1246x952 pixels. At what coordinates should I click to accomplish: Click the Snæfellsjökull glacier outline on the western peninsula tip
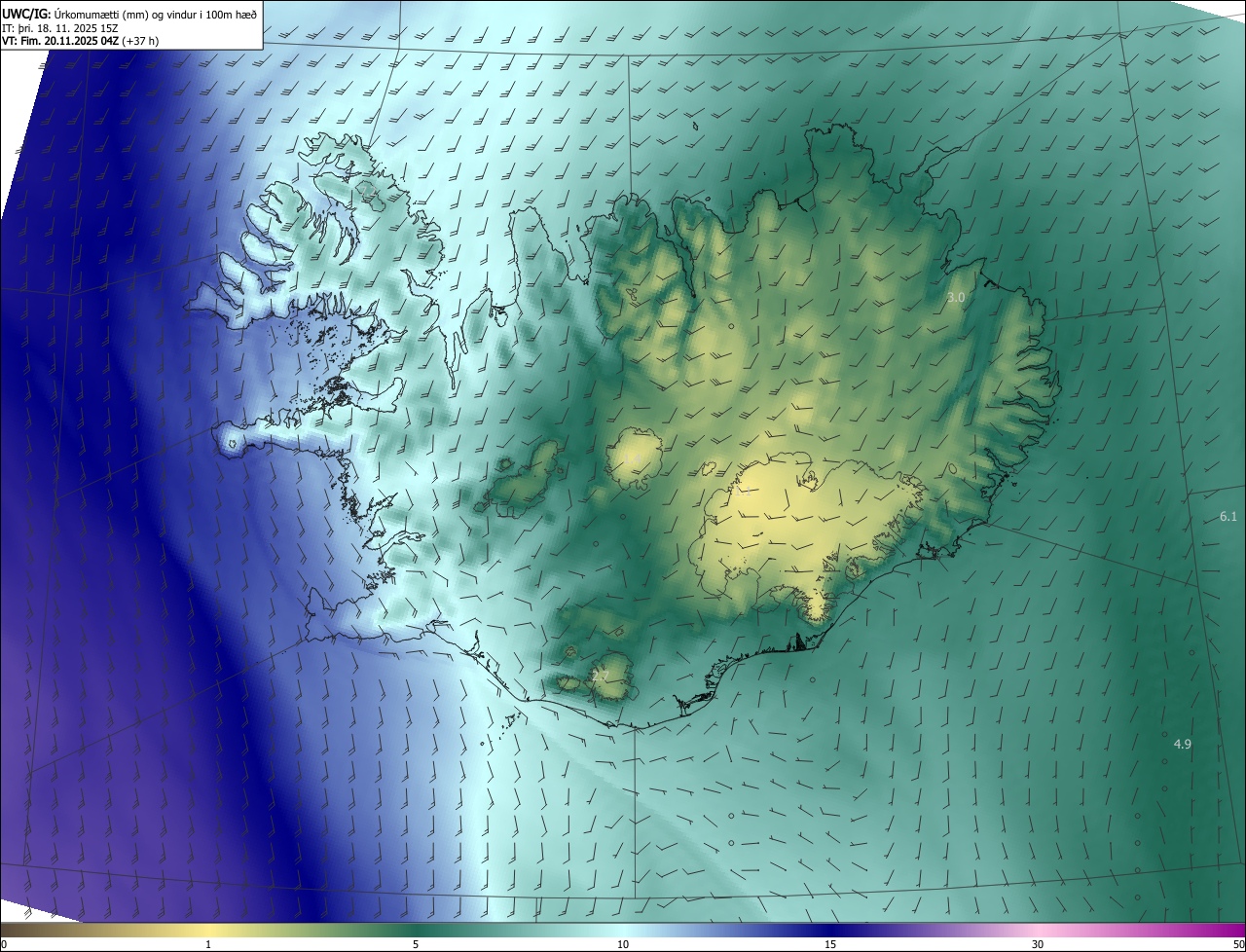tap(232, 444)
